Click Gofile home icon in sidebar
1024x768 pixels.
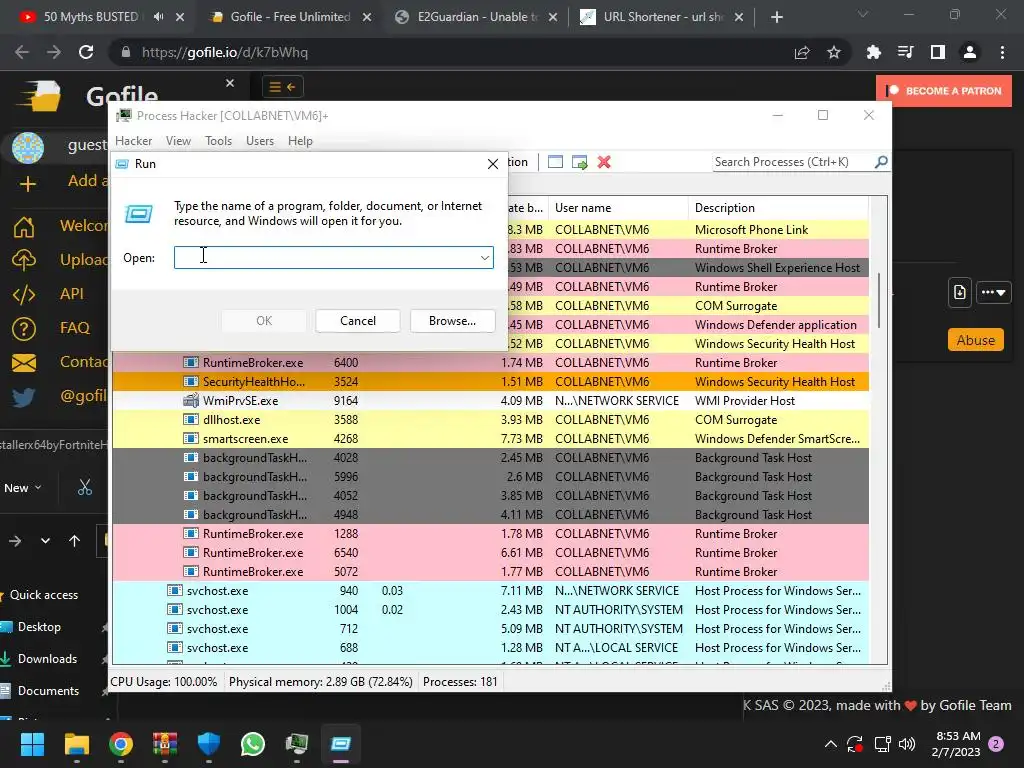point(24,226)
